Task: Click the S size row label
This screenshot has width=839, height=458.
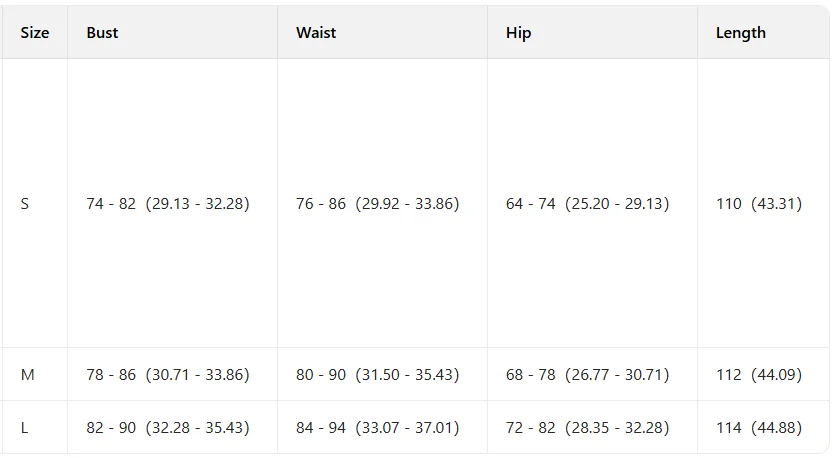Action: point(25,204)
